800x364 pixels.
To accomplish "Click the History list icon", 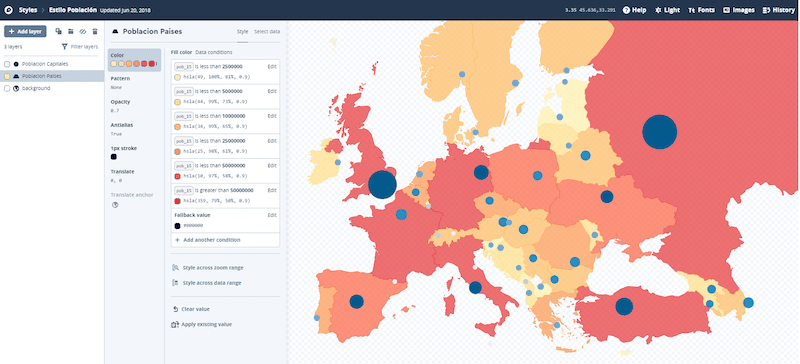I will (766, 10).
